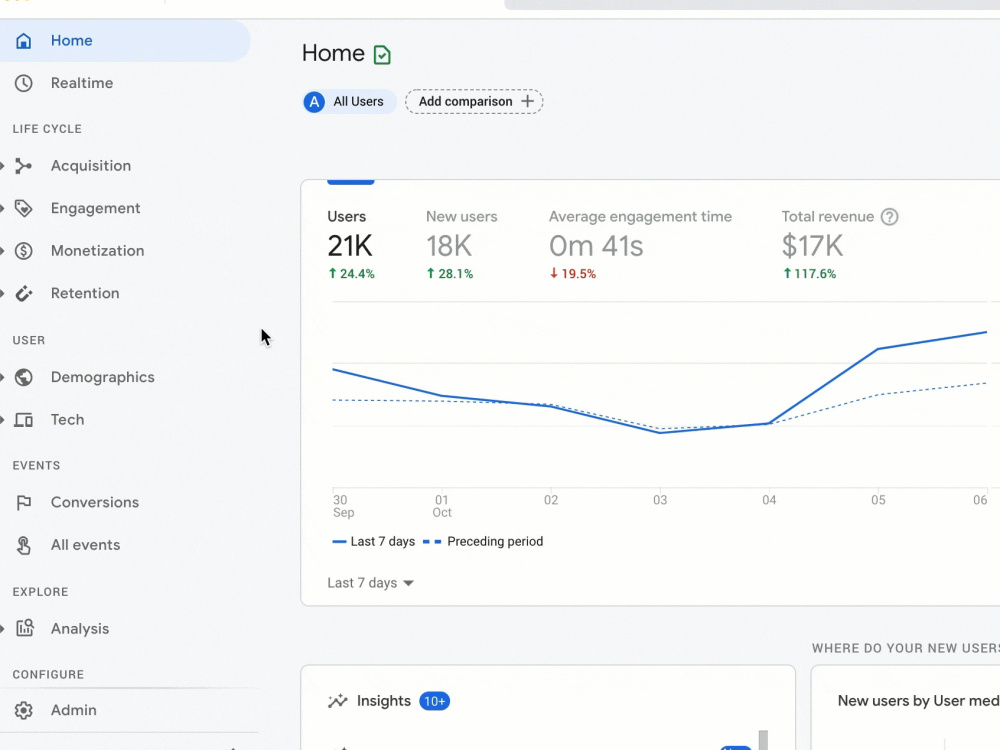Click the Insights card heading
1000x750 pixels.
pos(383,701)
